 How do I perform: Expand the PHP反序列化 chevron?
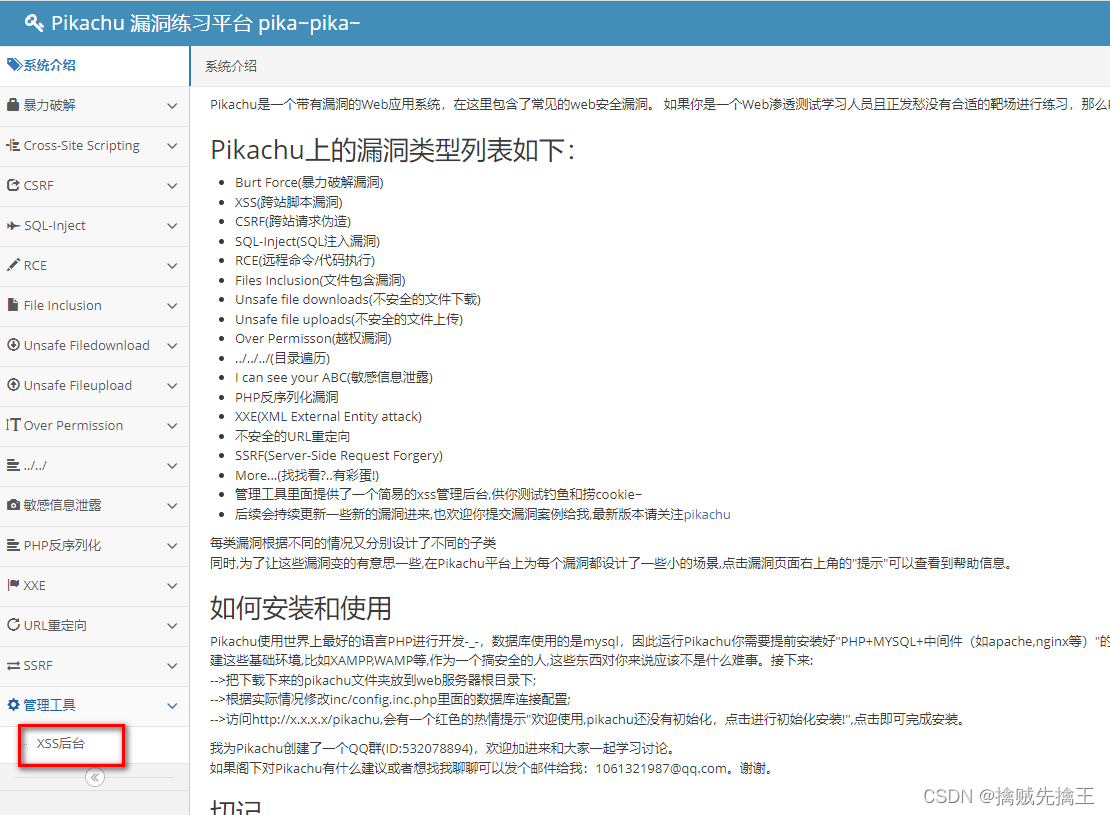(x=172, y=546)
